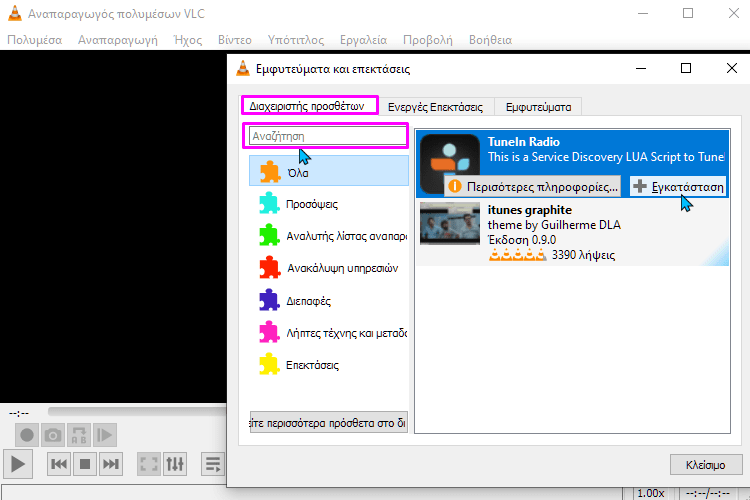
Task: Click the Αναζήτηση search field
Action: [x=328, y=136]
